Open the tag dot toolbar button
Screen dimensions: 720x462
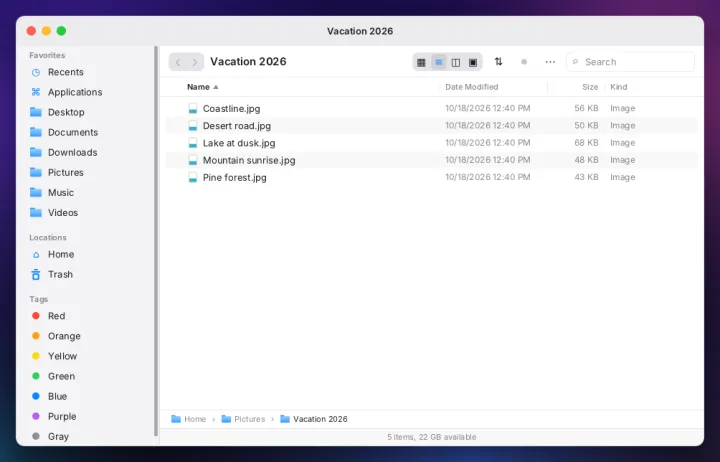(524, 62)
